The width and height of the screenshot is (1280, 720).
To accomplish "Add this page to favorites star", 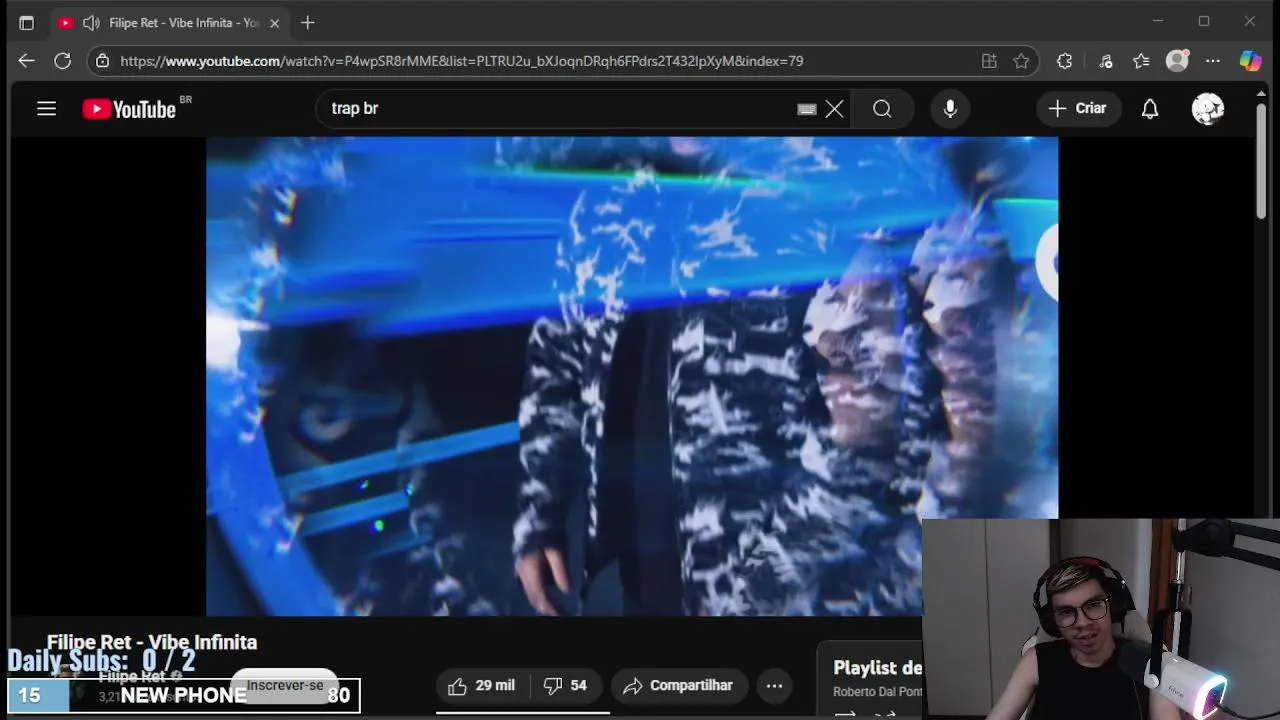I will pos(1021,61).
